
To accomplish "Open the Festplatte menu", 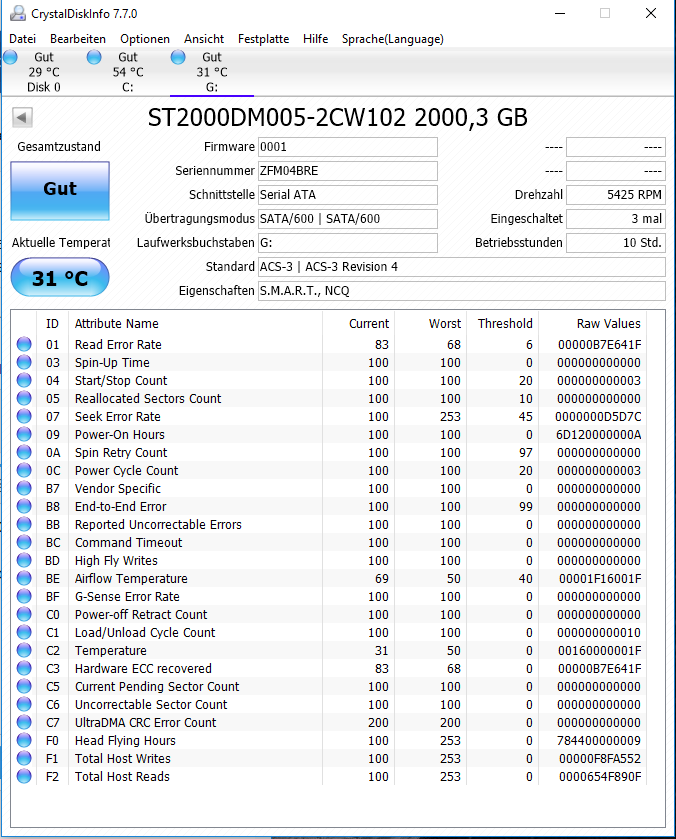I will [263, 39].
